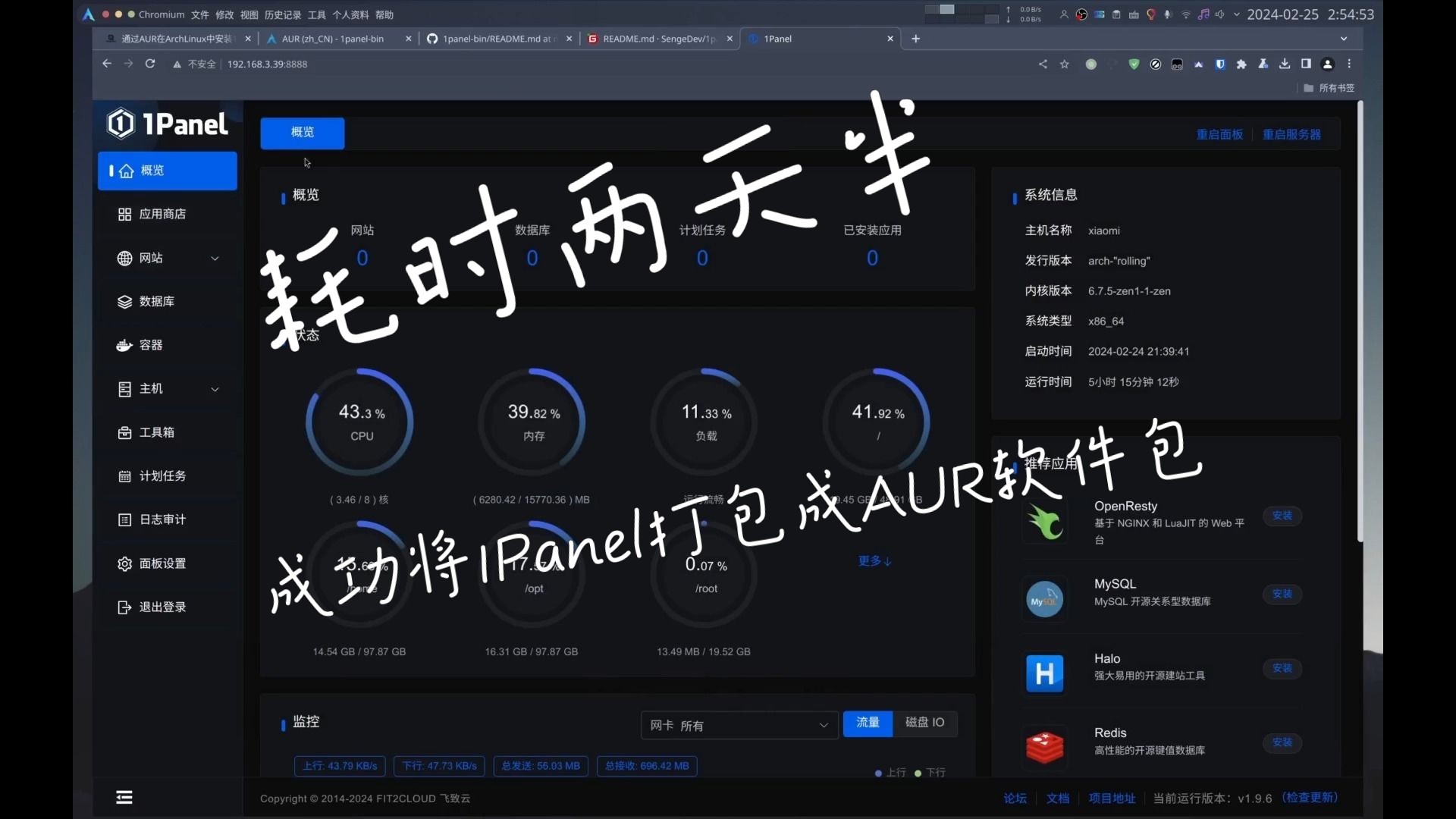
Task: Collapse sidebar with hamburger menu icon
Action: point(124,797)
